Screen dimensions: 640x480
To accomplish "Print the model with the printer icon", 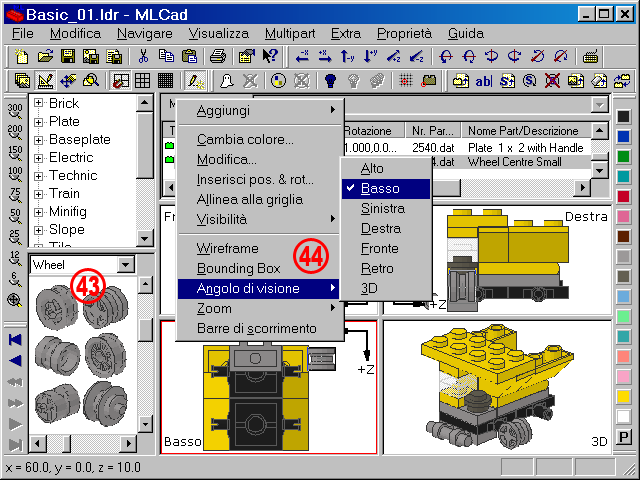I will pyautogui.click(x=218, y=56).
